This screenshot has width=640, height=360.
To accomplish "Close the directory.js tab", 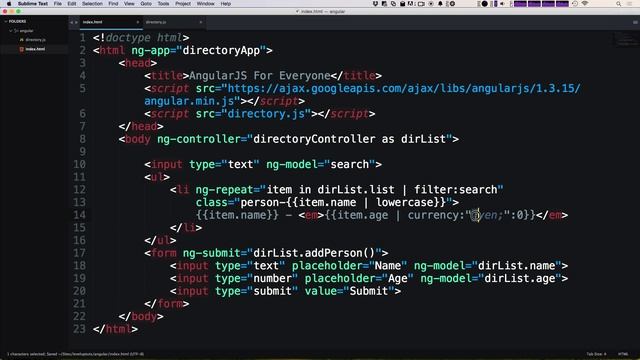I will pyautogui.click(x=201, y=22).
